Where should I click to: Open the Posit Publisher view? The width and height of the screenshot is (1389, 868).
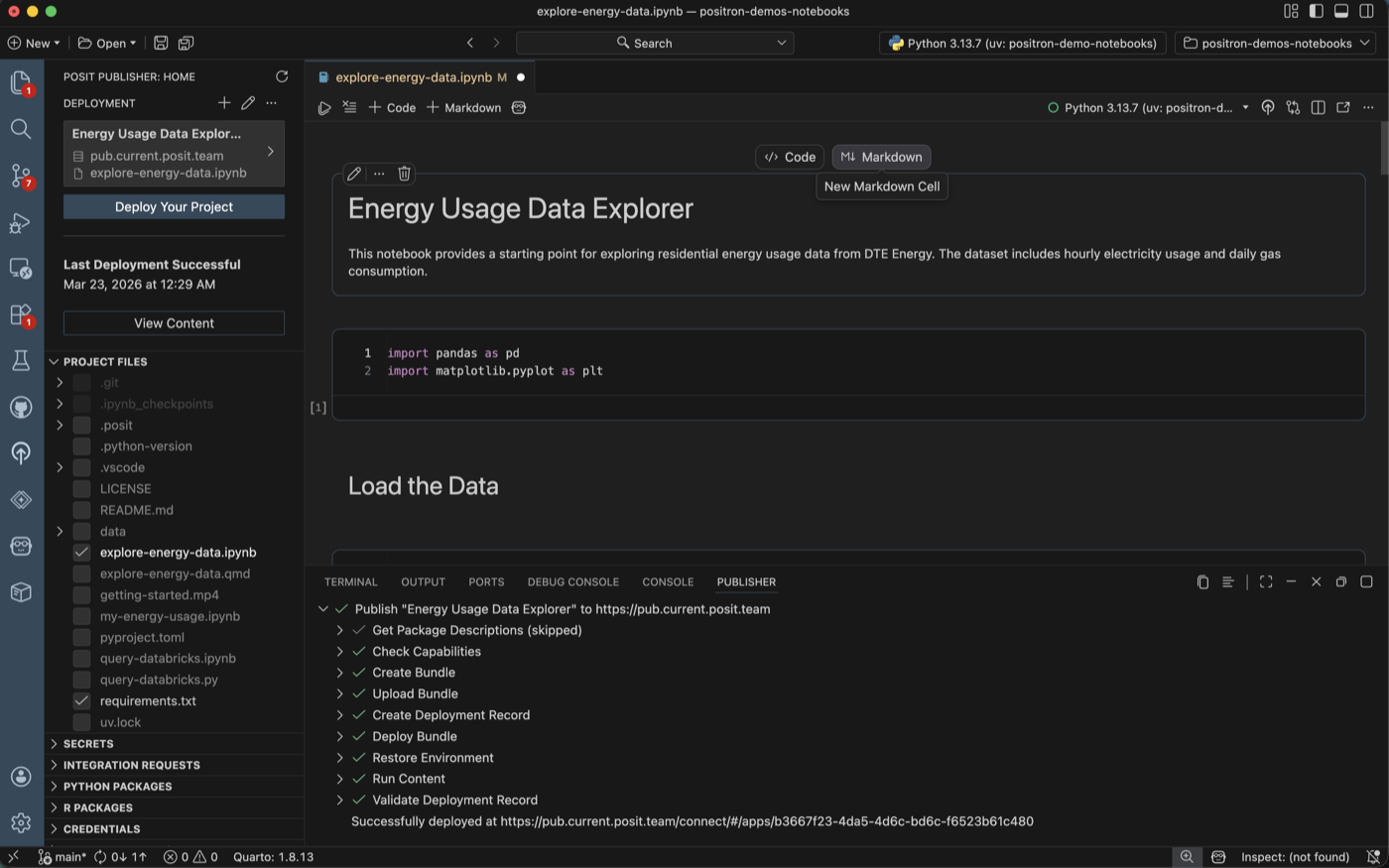[x=21, y=453]
